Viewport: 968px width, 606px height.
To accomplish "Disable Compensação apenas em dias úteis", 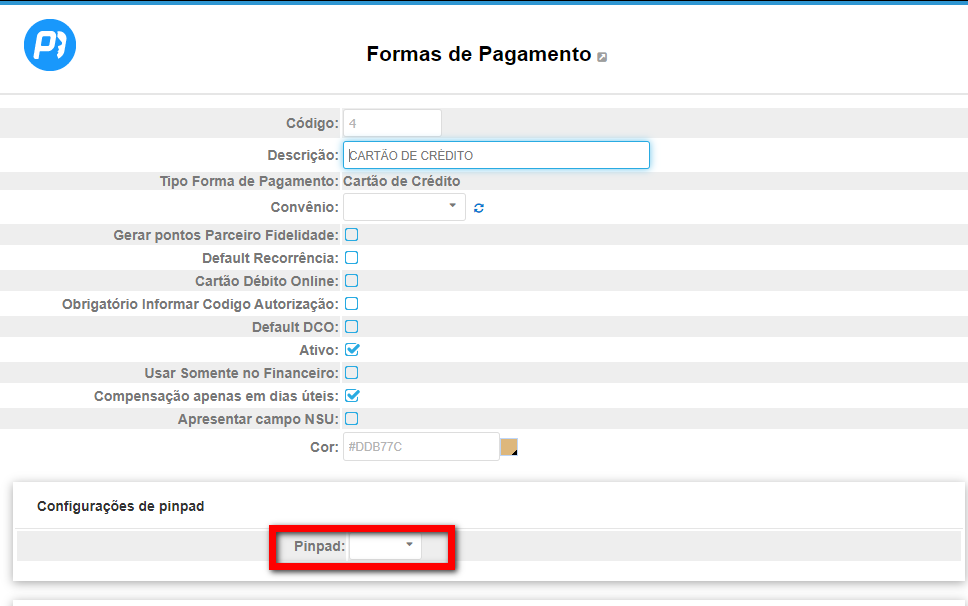I will (352, 396).
